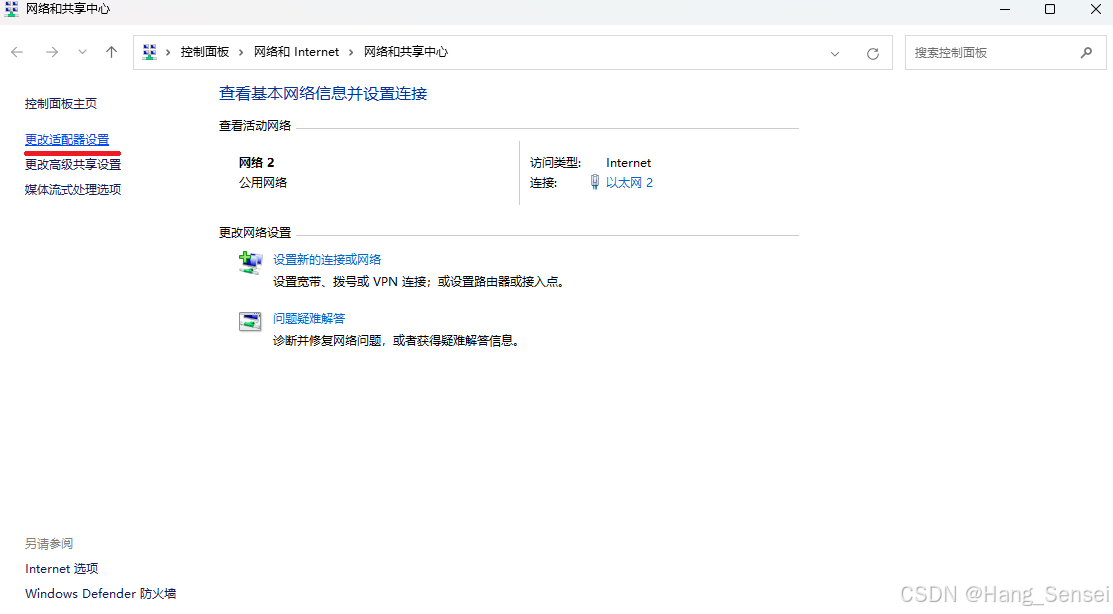1113x614 pixels.
Task: Expand chevron before 控制面板 breadcrumb
Action: [x=168, y=53]
